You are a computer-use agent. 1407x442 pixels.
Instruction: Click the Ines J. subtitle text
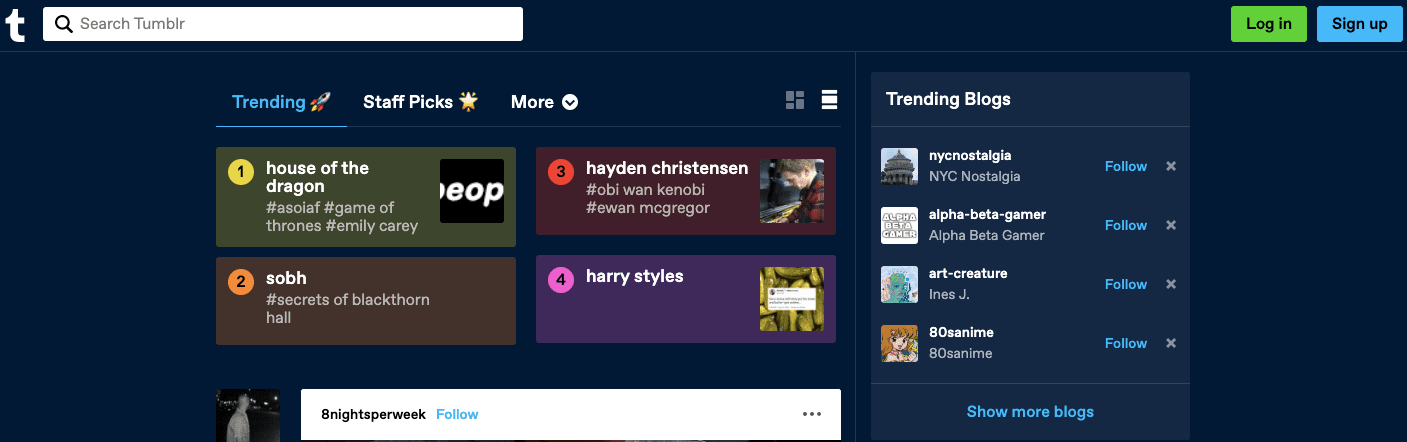[x=949, y=295]
